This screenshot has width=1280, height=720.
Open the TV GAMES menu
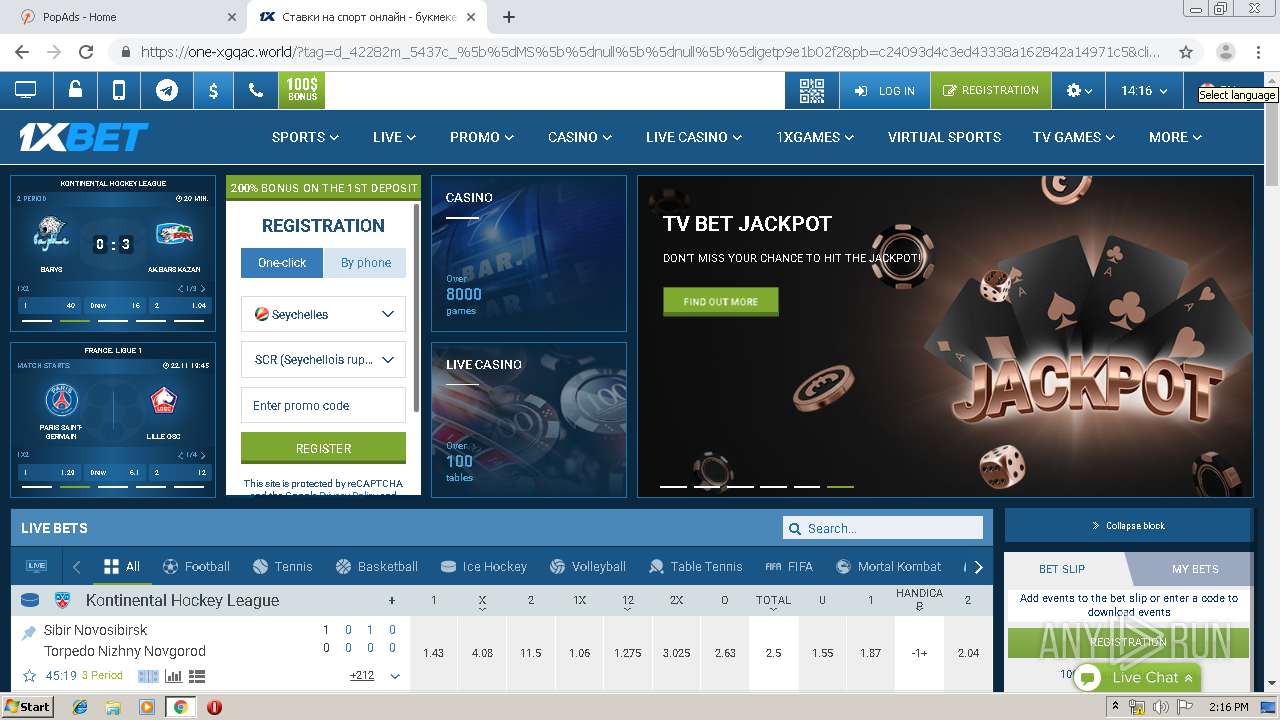click(1074, 137)
